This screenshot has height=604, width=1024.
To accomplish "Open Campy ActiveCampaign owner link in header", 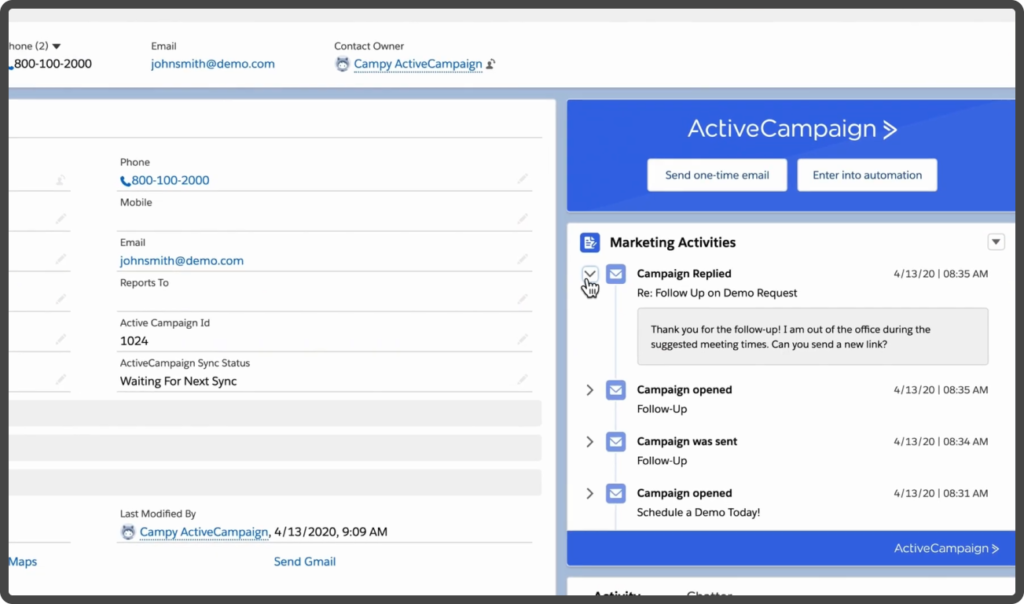I will pos(418,64).
